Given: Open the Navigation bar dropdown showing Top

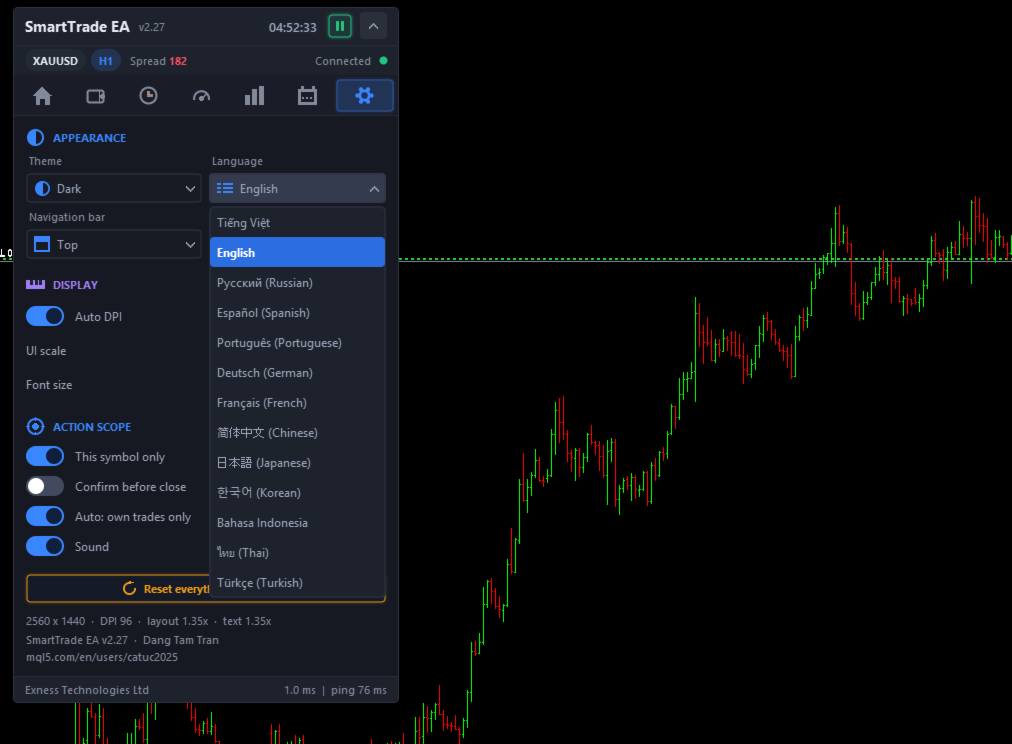Looking at the screenshot, I should coord(114,245).
